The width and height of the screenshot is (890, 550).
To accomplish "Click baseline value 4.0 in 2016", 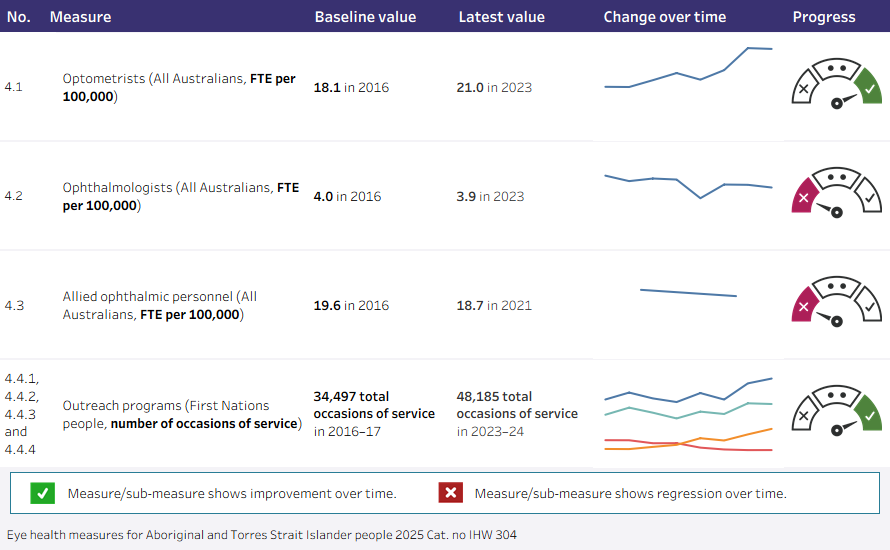I will click(347, 196).
